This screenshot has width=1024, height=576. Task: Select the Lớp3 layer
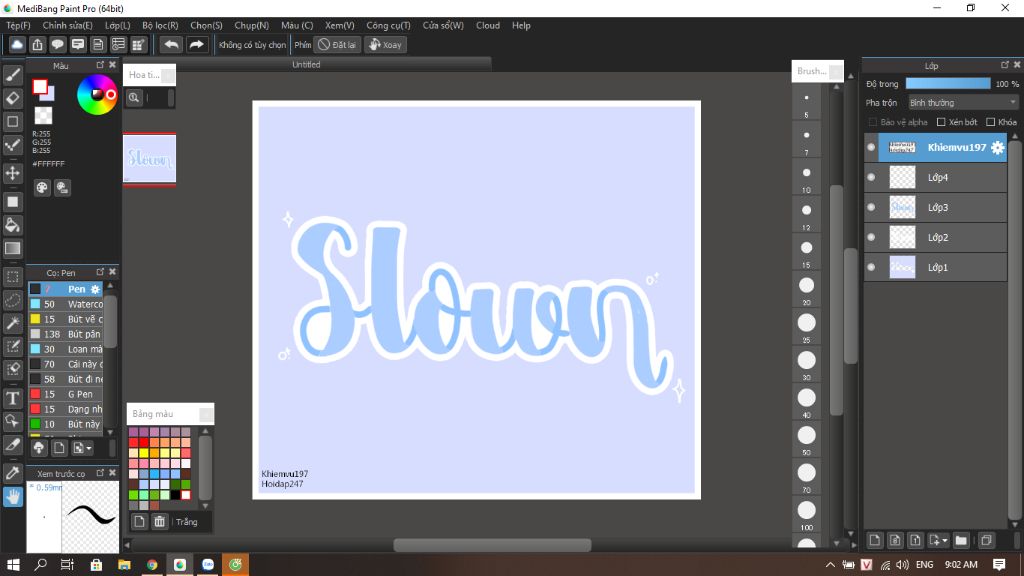point(936,207)
